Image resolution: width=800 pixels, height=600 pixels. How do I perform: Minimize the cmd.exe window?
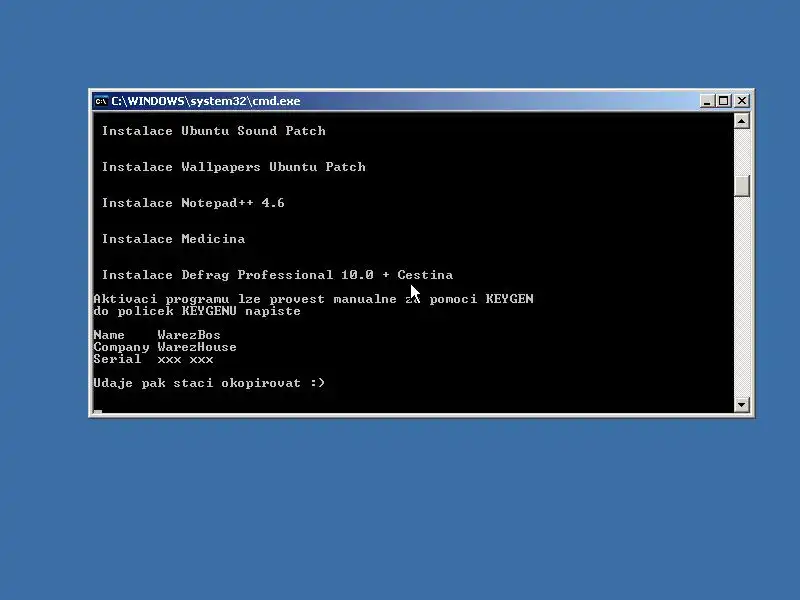[707, 101]
